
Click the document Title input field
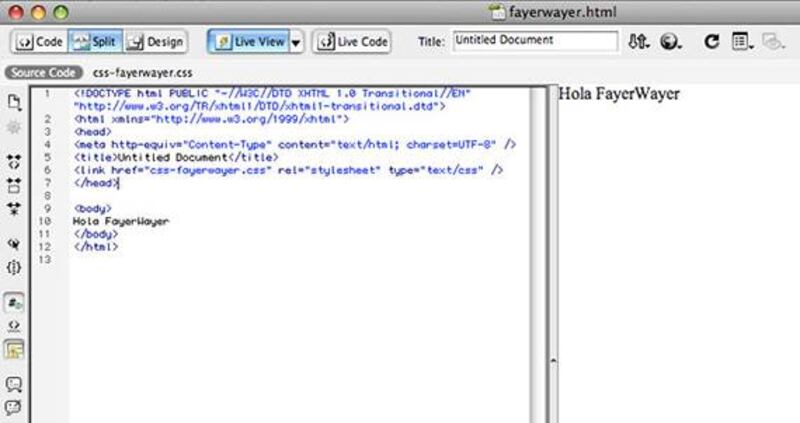click(x=534, y=41)
